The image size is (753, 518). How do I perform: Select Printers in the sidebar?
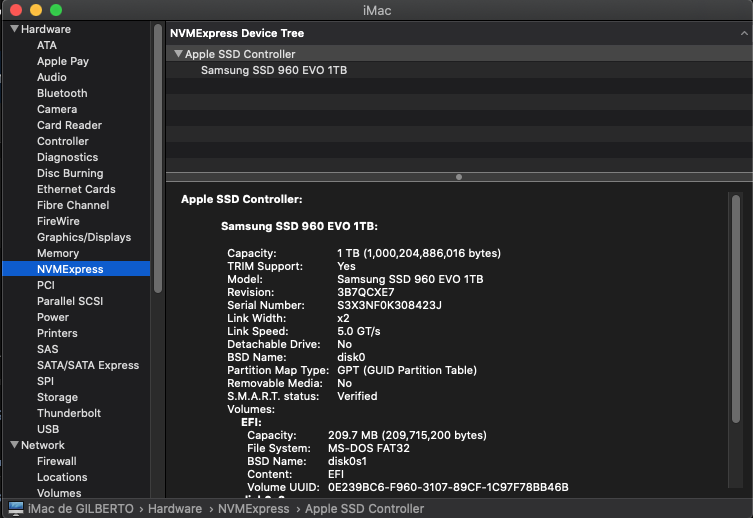[57, 333]
